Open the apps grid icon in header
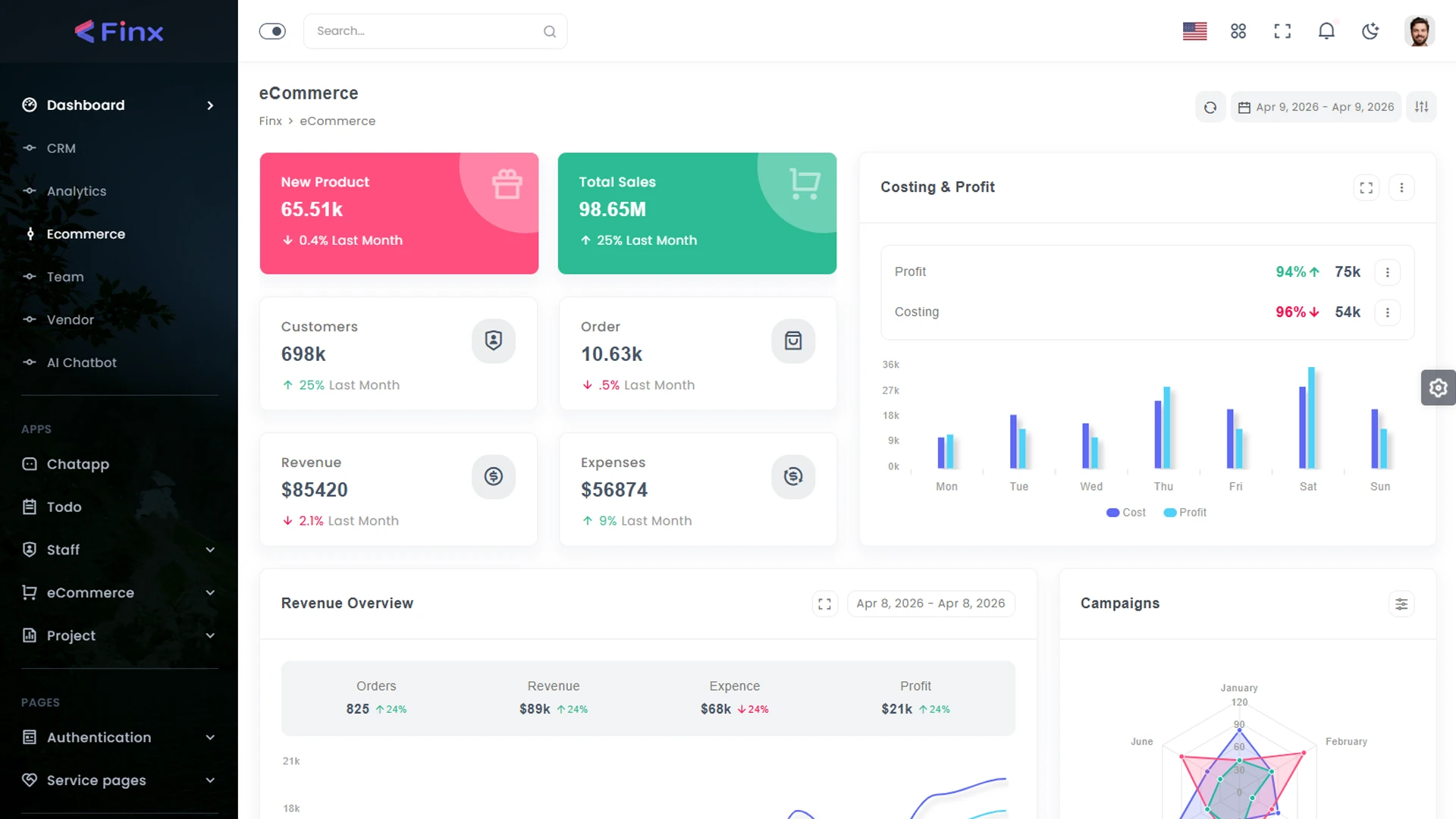Screen dimensions: 1456x819 tap(1238, 31)
